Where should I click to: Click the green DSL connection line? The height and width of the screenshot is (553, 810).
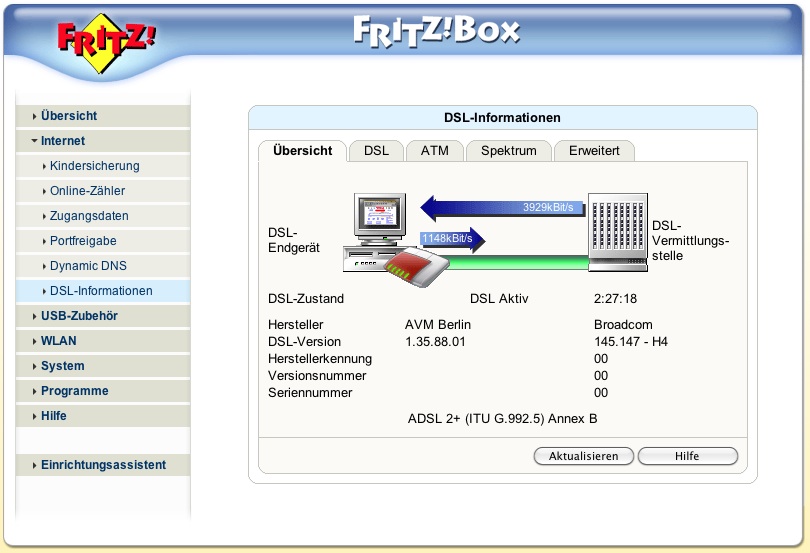(519, 263)
